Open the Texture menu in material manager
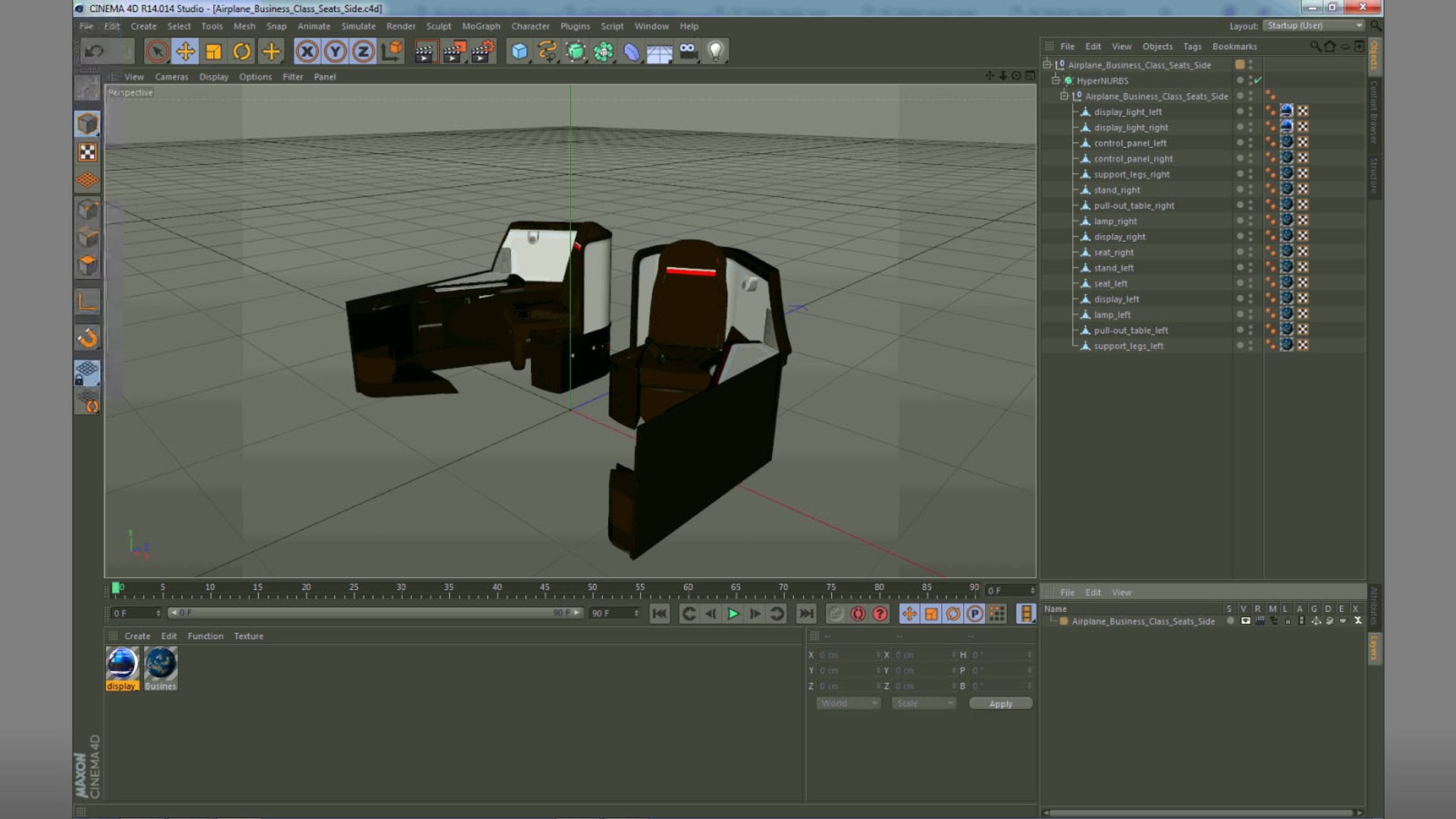Image resolution: width=1456 pixels, height=819 pixels. click(248, 636)
